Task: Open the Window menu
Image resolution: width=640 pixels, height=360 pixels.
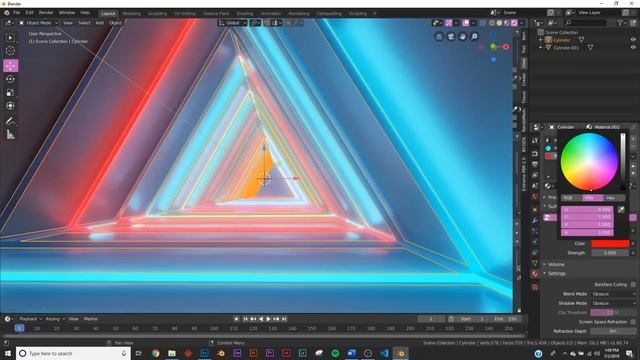Action: pos(67,13)
